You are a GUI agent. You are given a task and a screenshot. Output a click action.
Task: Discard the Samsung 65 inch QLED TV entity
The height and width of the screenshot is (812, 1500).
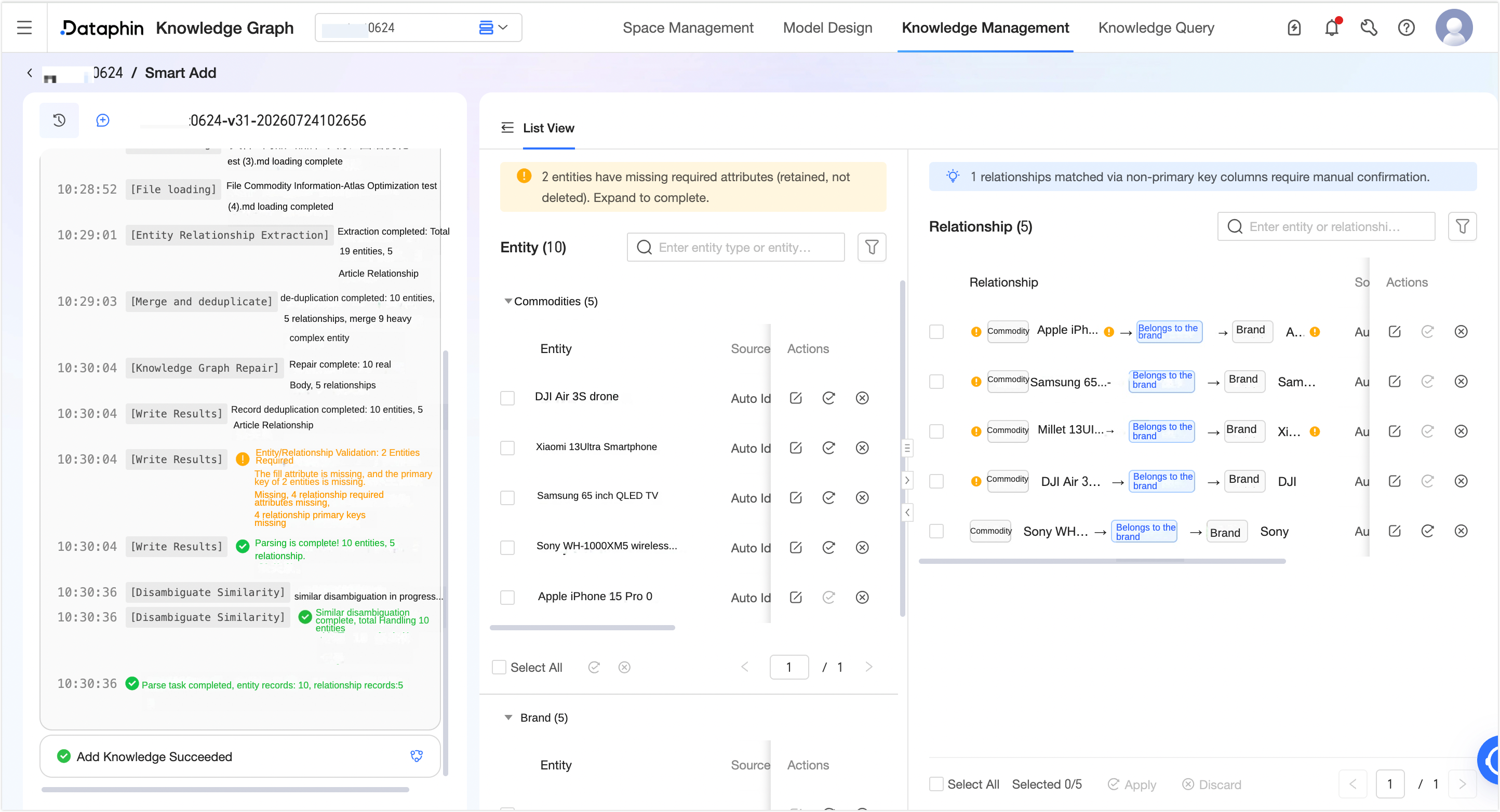point(862,498)
